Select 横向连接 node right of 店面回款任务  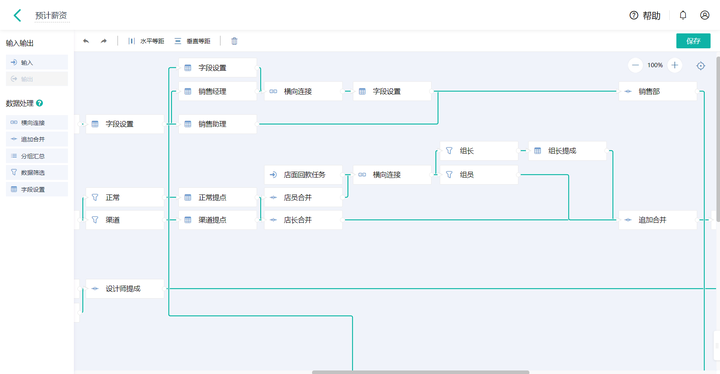pyautogui.click(x=392, y=175)
